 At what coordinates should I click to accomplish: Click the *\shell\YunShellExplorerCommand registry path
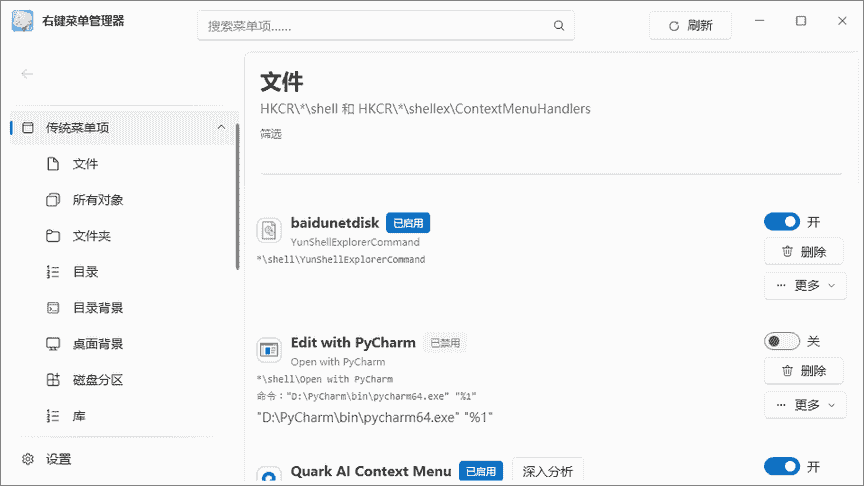[341, 259]
